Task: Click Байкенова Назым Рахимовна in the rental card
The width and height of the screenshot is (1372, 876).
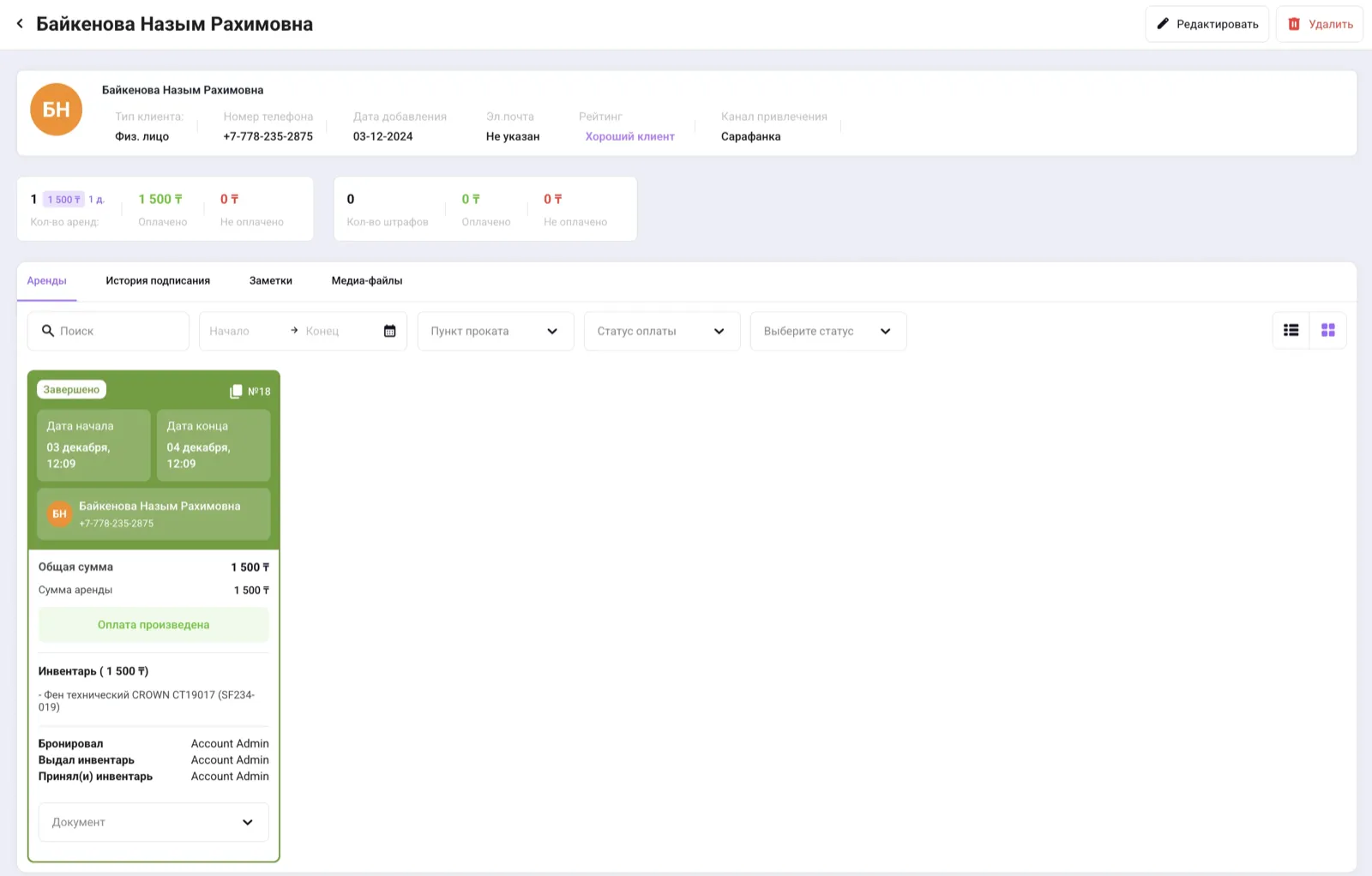Action: (x=159, y=506)
